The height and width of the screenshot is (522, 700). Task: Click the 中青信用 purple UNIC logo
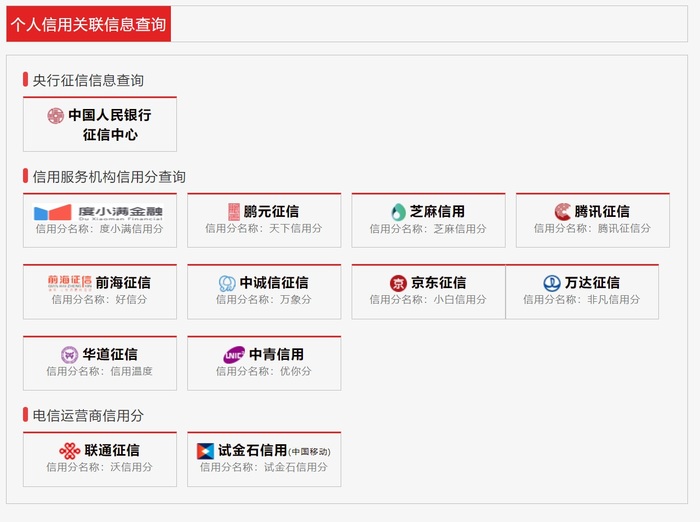pyautogui.click(x=234, y=355)
